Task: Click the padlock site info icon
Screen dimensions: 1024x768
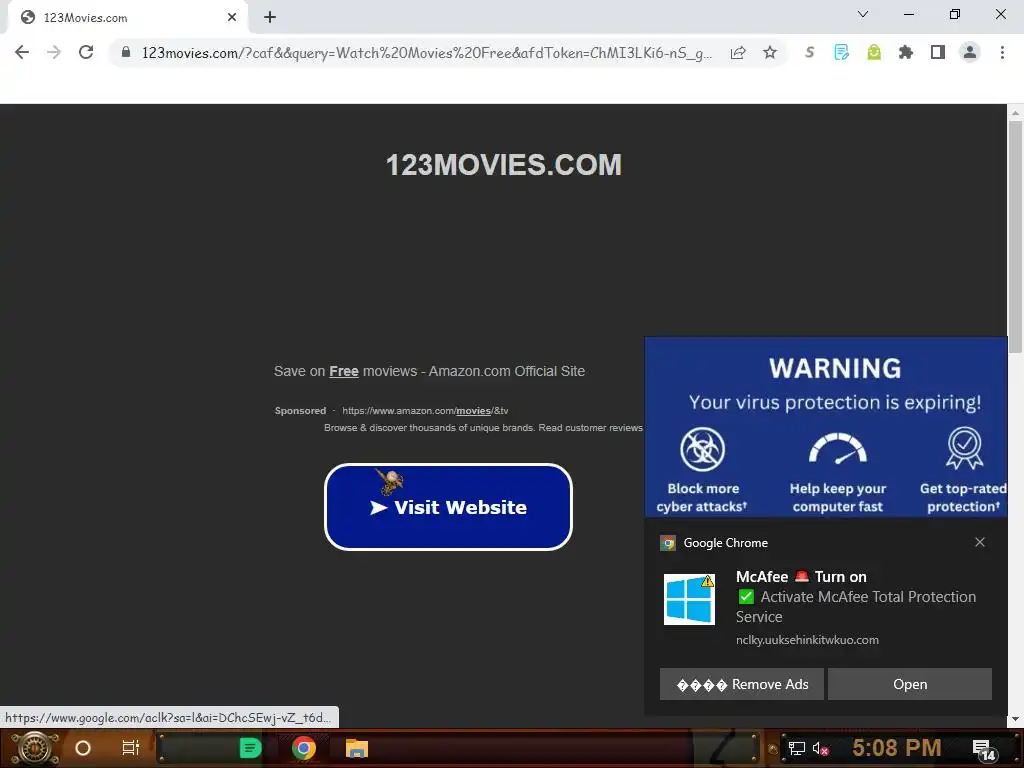Action: [126, 52]
